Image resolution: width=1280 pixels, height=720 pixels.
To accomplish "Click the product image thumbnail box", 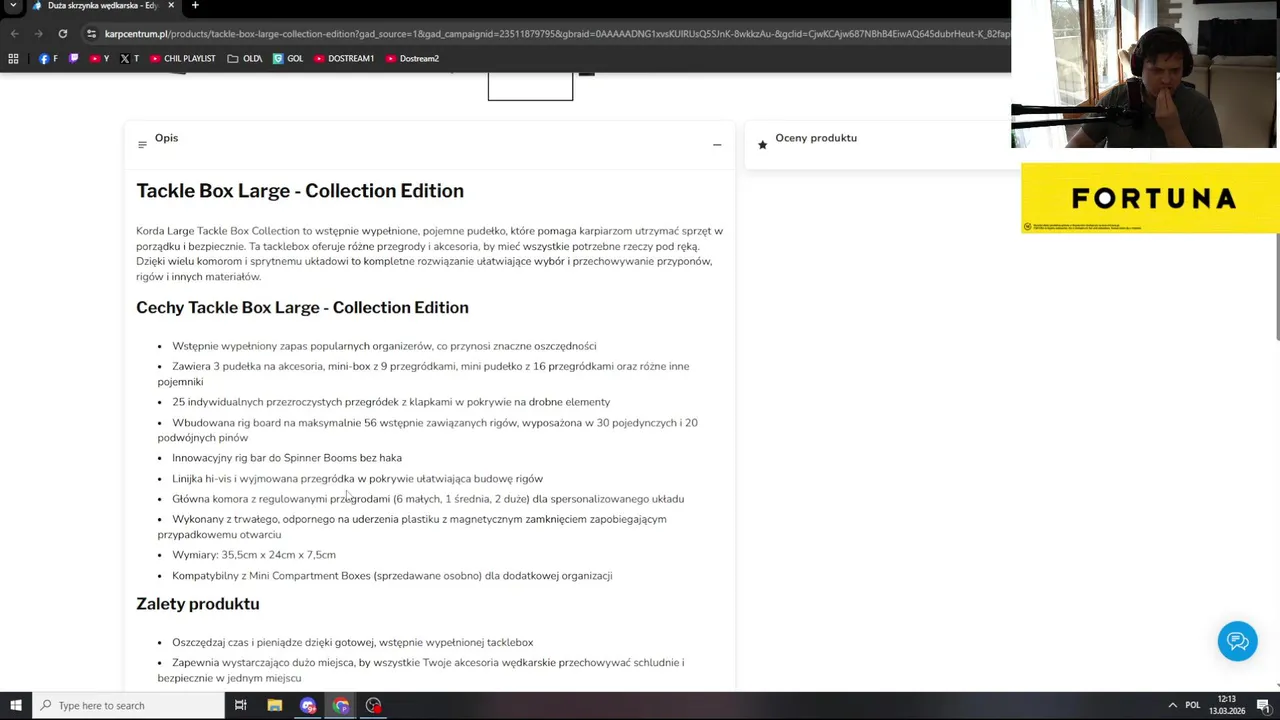I will [x=530, y=86].
